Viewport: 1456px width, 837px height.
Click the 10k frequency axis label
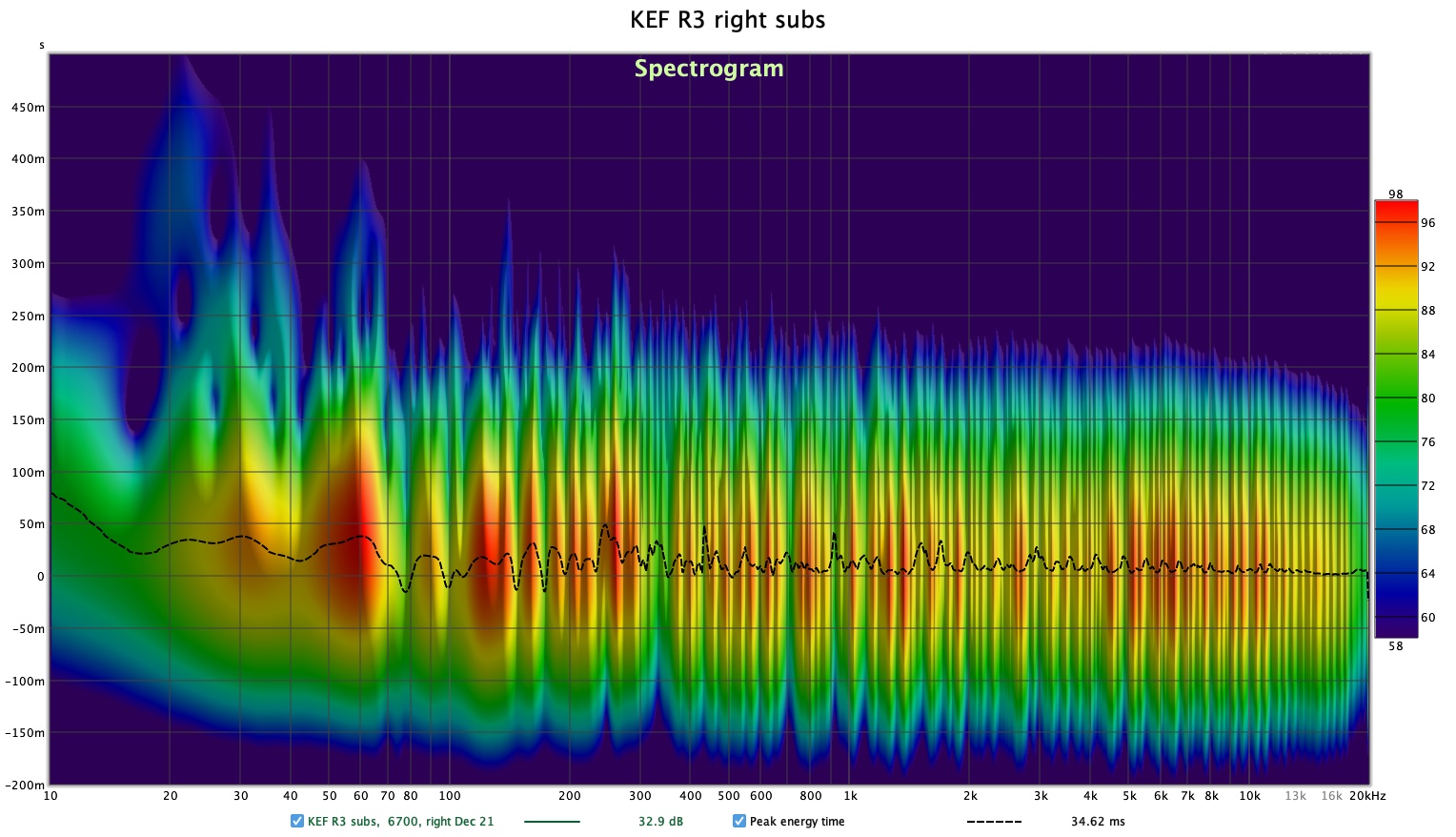pyautogui.click(x=1249, y=796)
